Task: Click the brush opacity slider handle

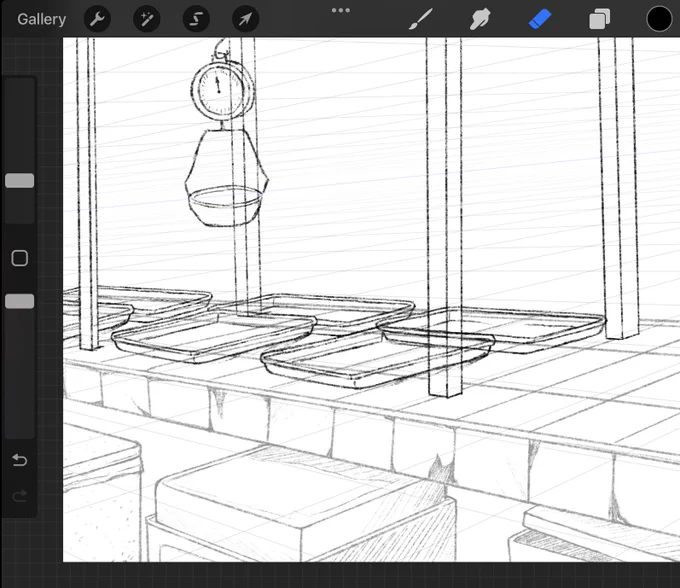Action: pyautogui.click(x=20, y=301)
